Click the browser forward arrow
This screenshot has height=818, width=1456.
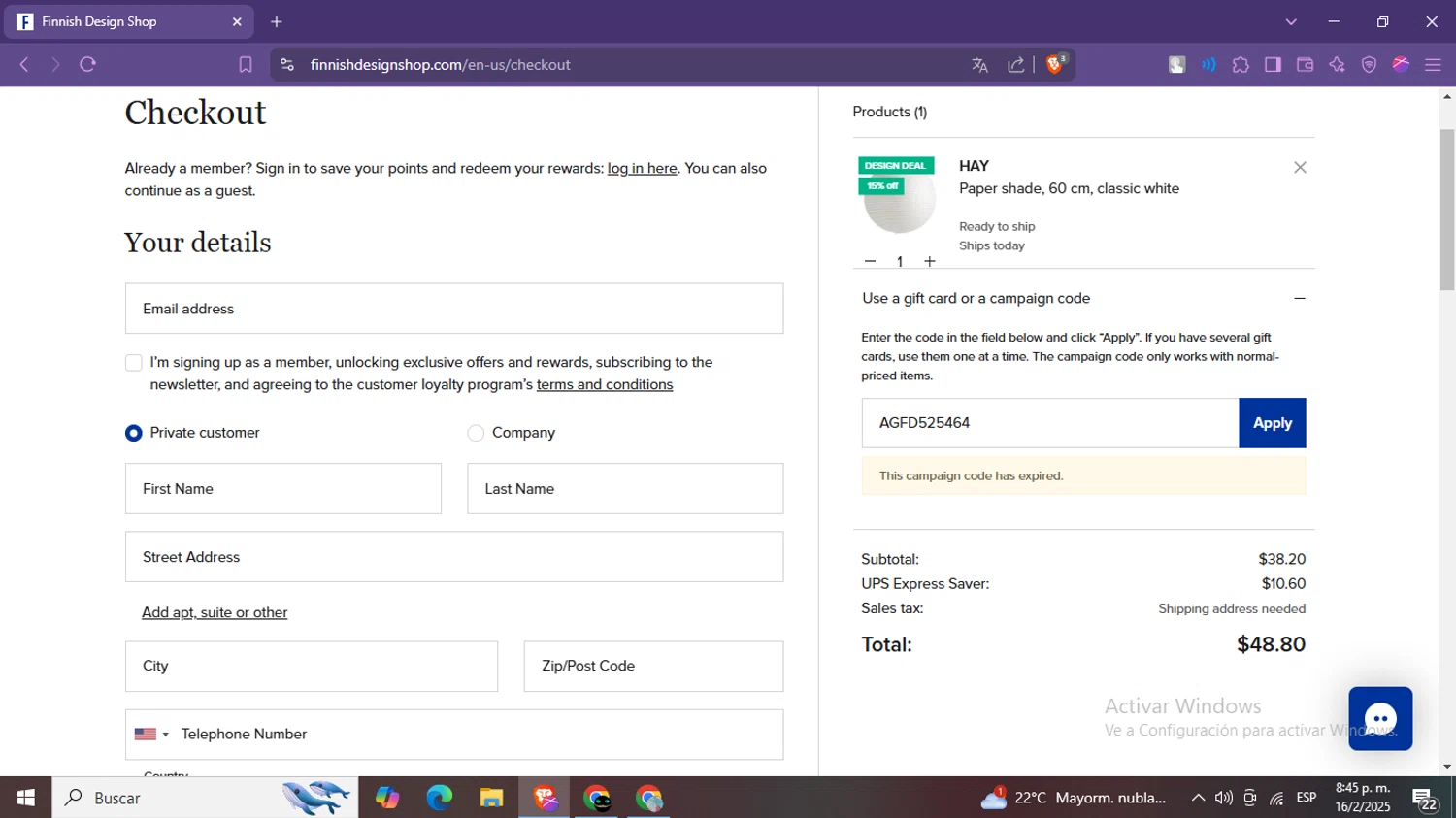55,65
